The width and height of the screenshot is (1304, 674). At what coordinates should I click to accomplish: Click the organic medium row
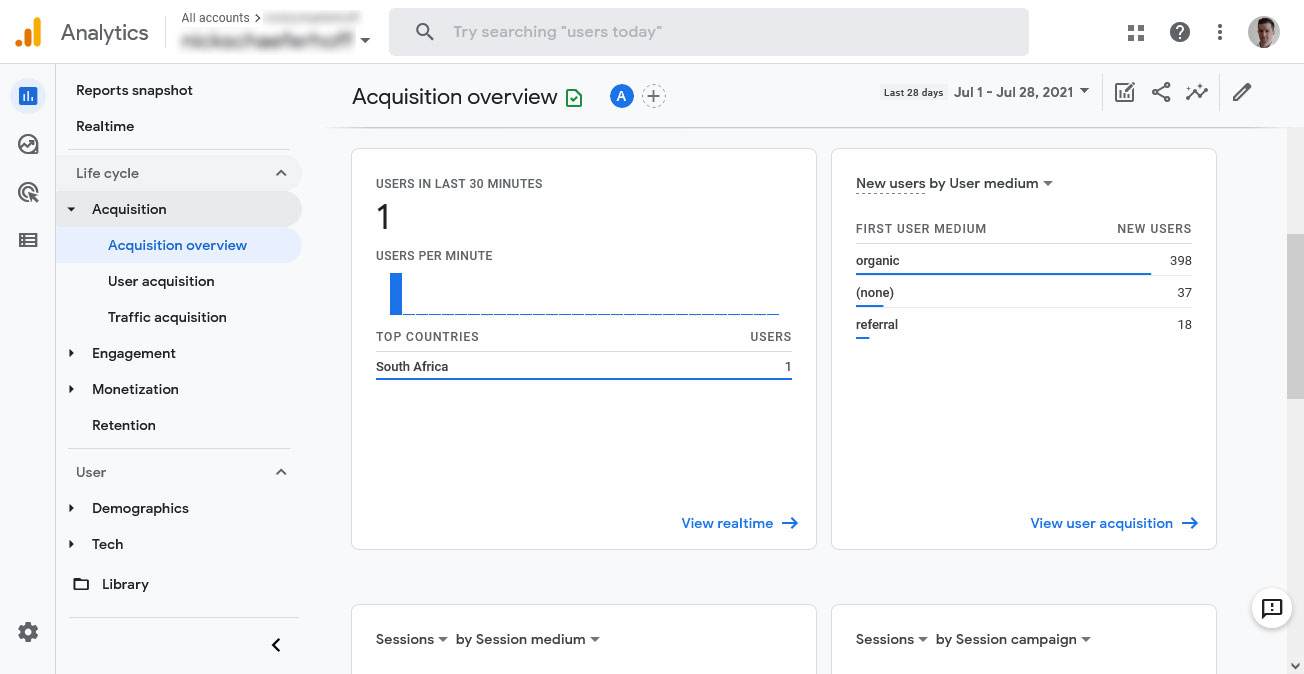[1024, 261]
